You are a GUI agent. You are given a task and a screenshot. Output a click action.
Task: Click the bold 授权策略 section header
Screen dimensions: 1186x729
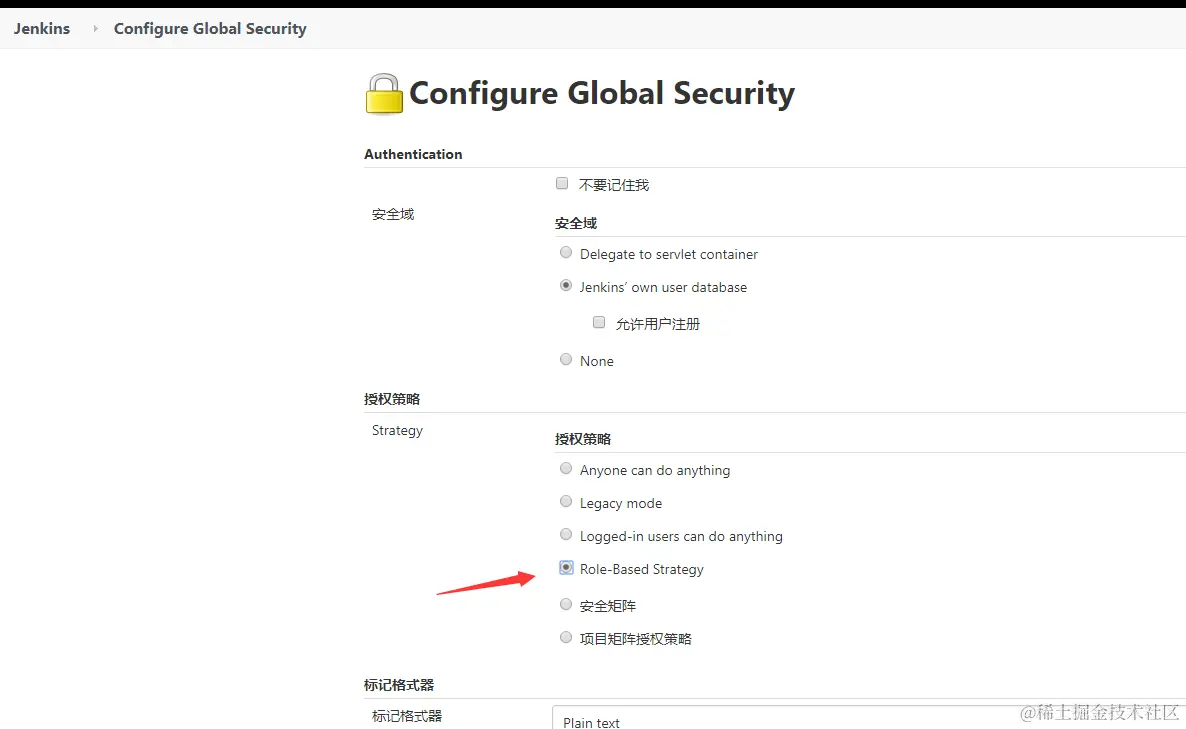coord(392,399)
